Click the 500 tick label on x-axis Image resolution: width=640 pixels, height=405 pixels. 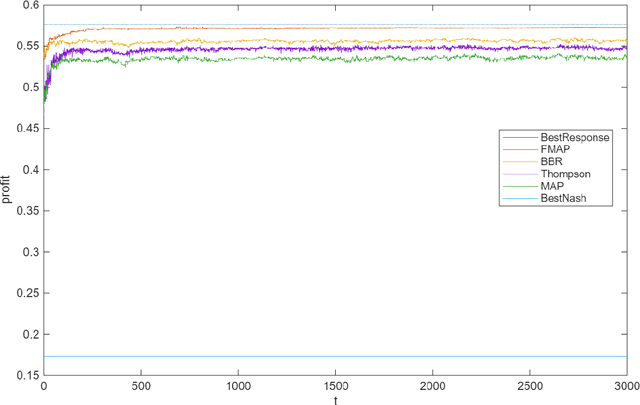click(141, 386)
